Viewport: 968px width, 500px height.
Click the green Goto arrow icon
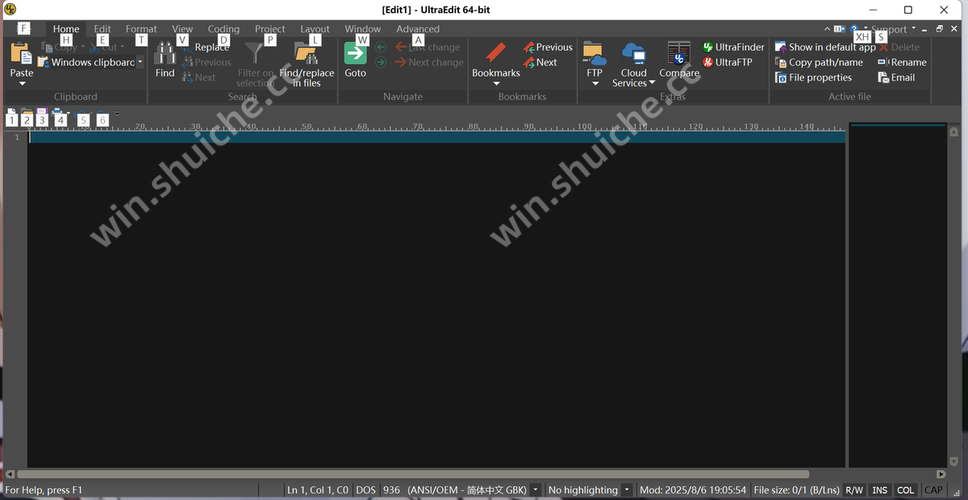(355, 54)
